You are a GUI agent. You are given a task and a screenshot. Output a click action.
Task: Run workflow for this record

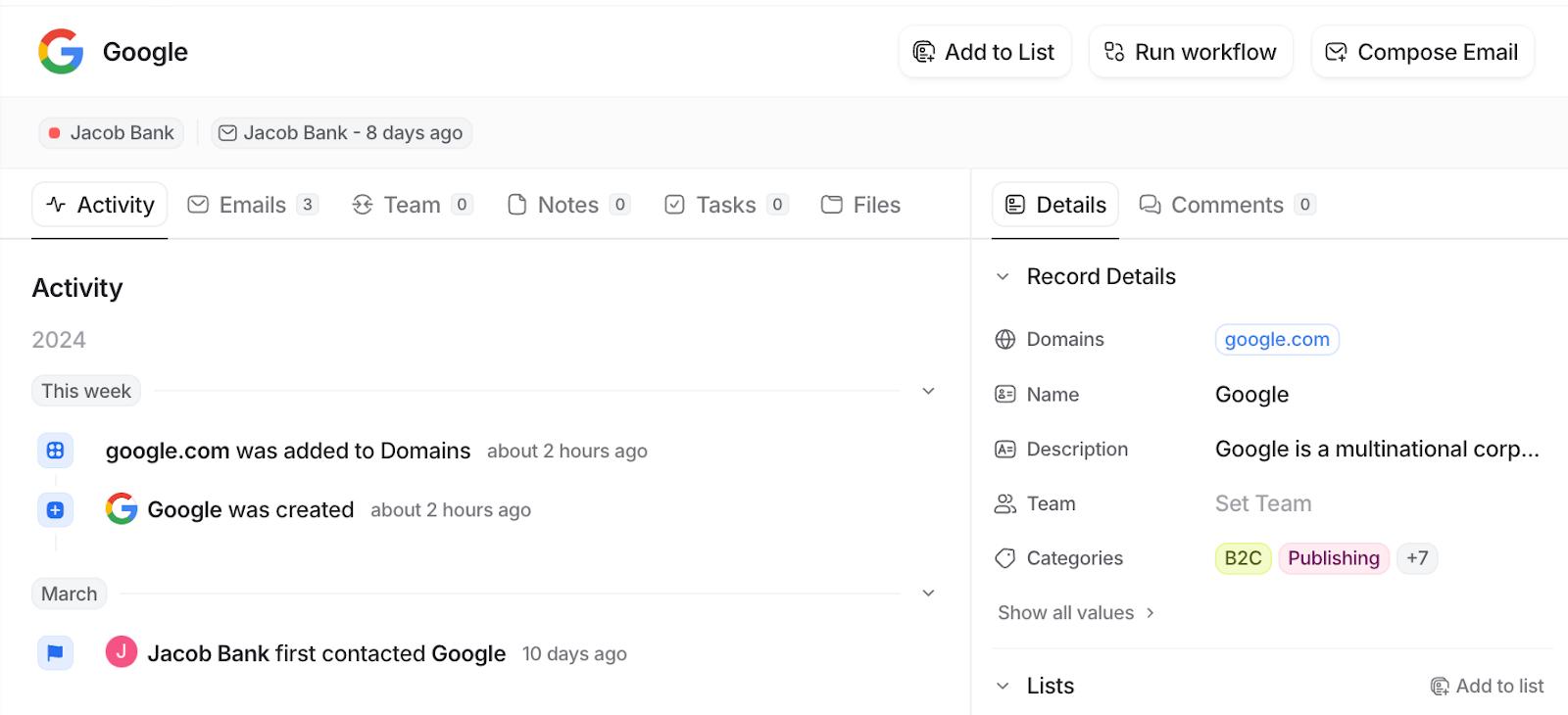click(1191, 52)
